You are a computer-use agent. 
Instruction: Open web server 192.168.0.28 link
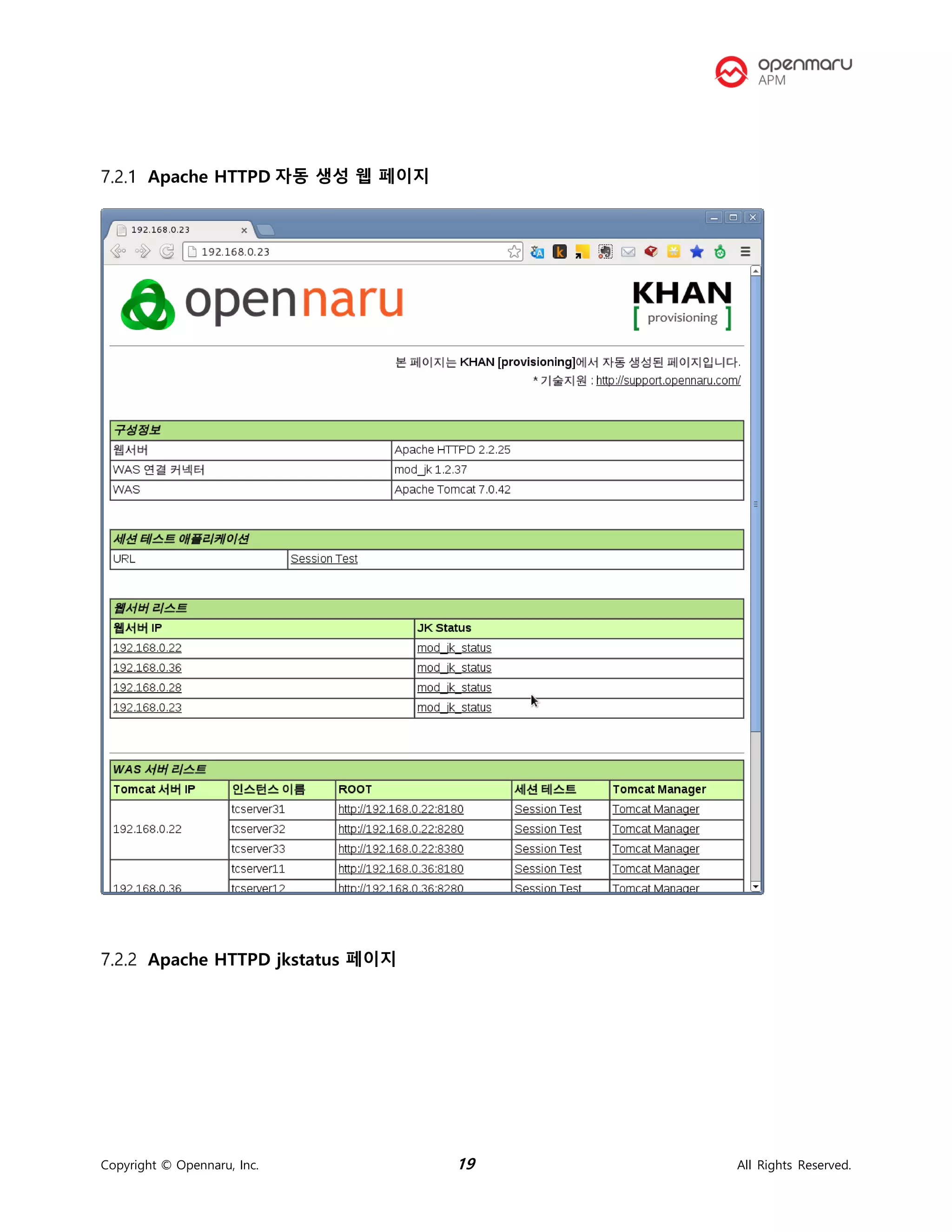point(147,688)
